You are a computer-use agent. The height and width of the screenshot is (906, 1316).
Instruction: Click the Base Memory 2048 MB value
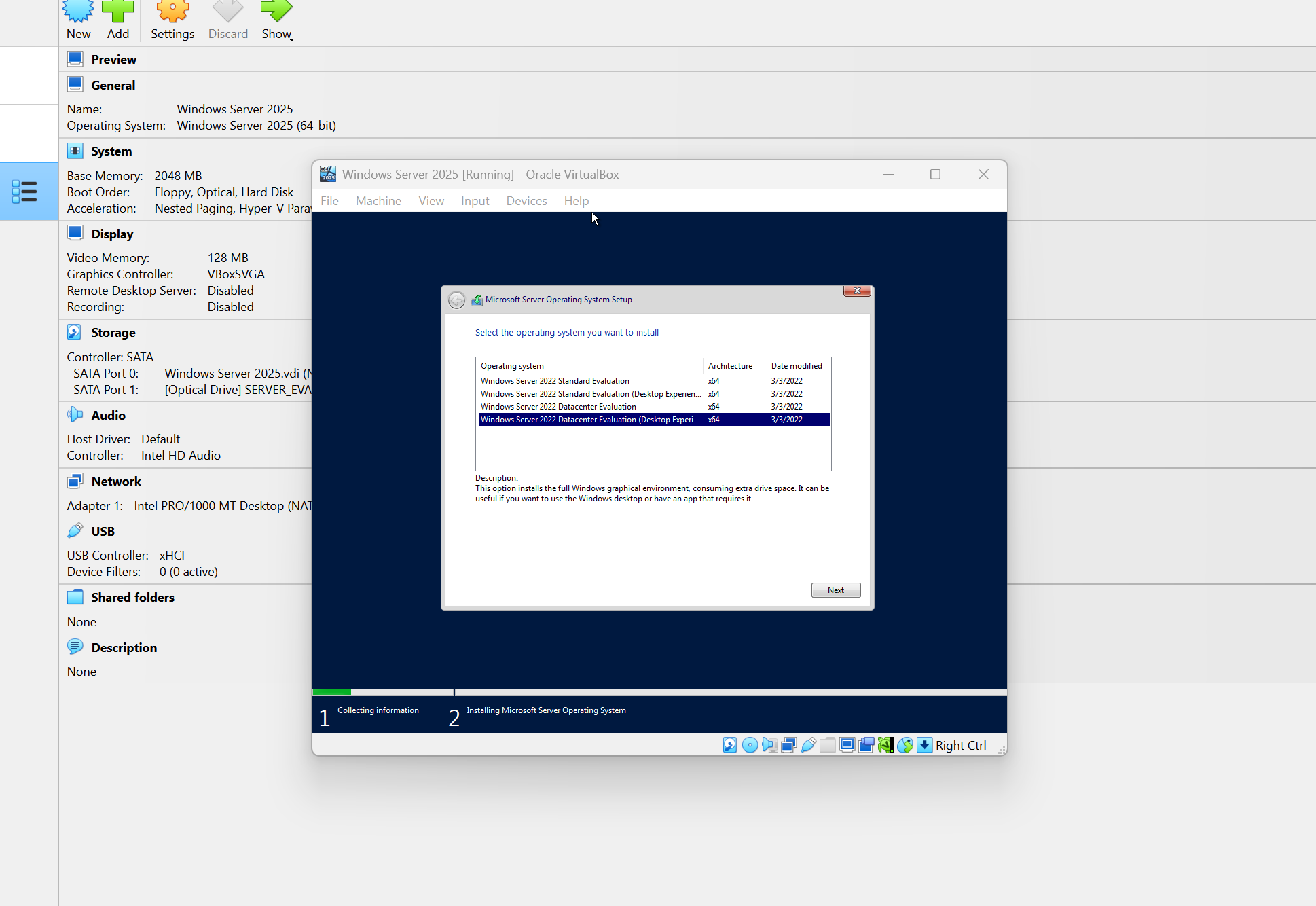point(178,176)
